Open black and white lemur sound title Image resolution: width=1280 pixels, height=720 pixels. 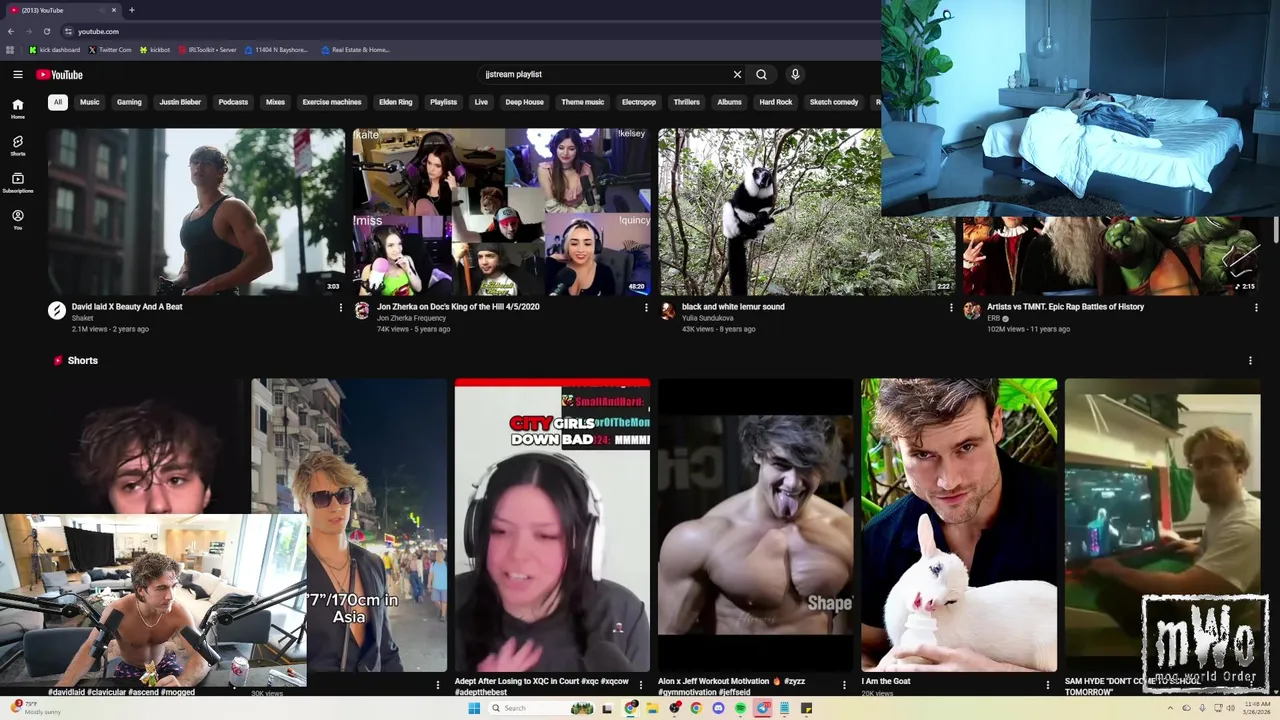tap(733, 307)
